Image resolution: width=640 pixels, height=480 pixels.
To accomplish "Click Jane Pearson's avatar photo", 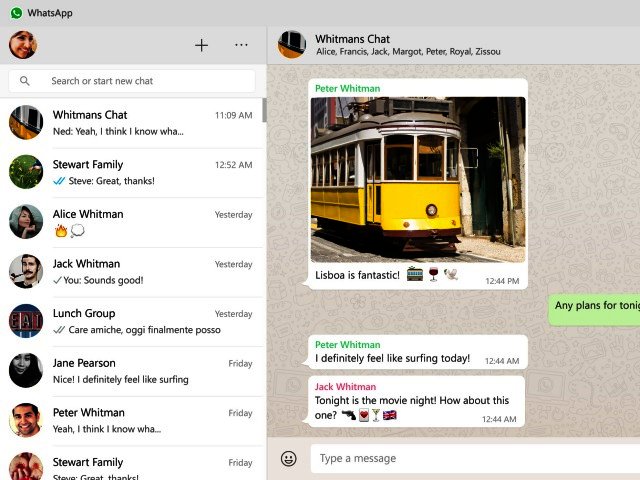I will tap(26, 371).
